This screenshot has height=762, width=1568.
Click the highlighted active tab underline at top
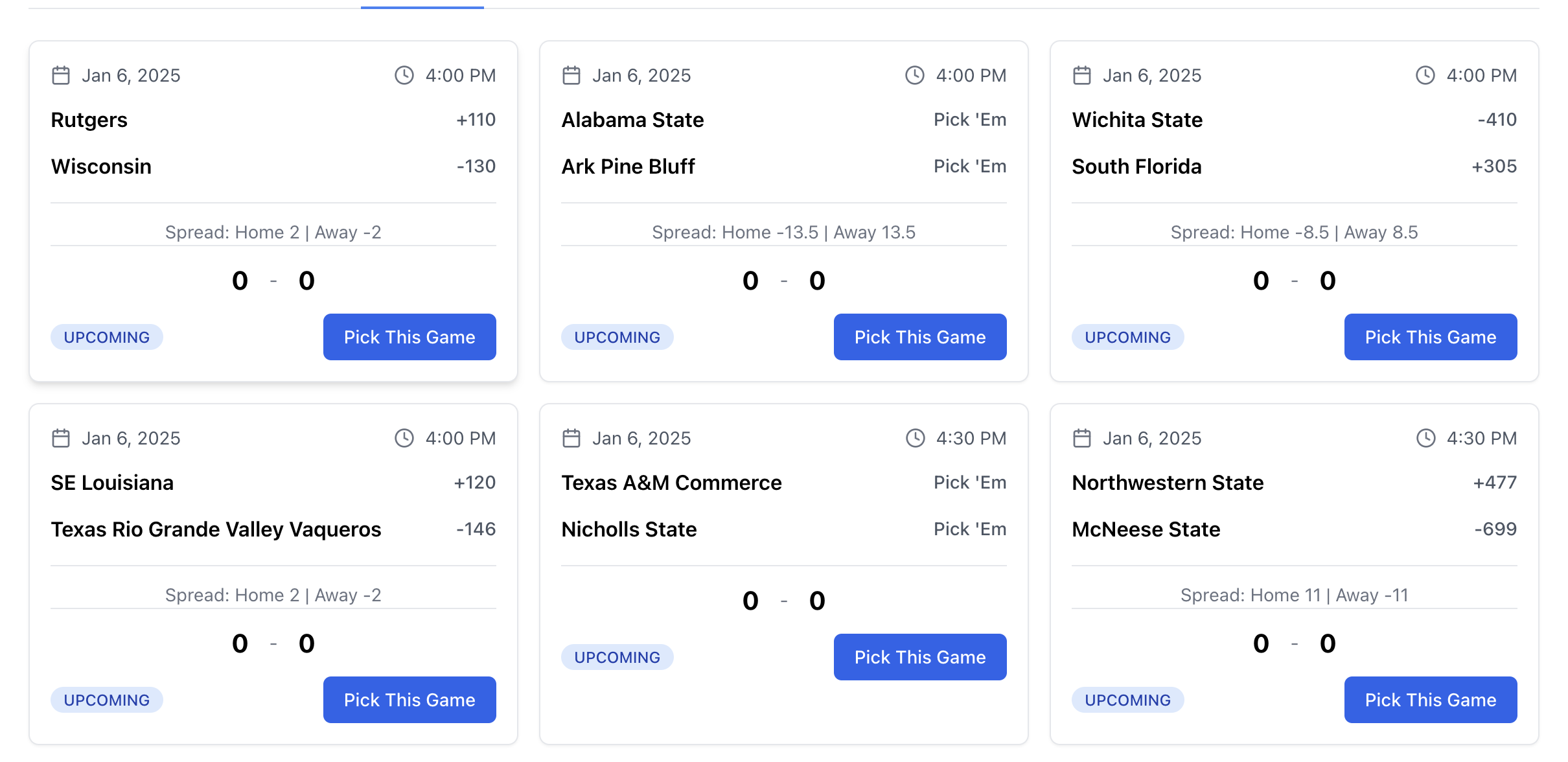422,7
